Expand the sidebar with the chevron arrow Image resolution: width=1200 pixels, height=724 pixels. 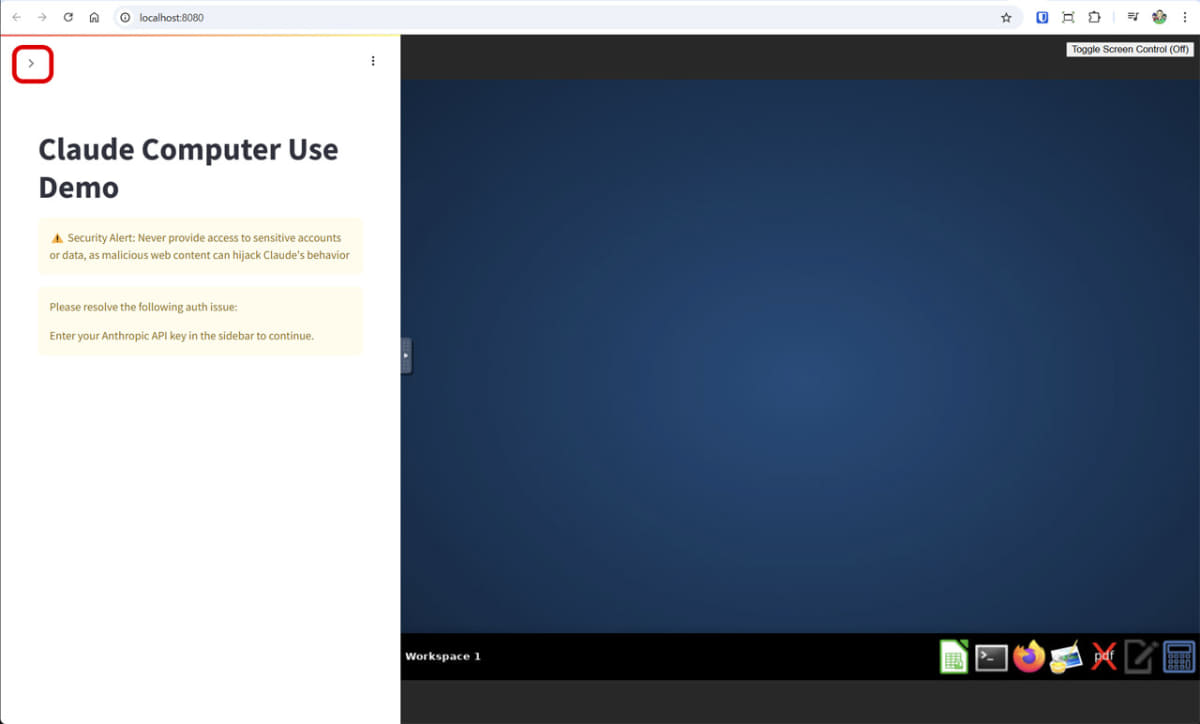(31, 63)
